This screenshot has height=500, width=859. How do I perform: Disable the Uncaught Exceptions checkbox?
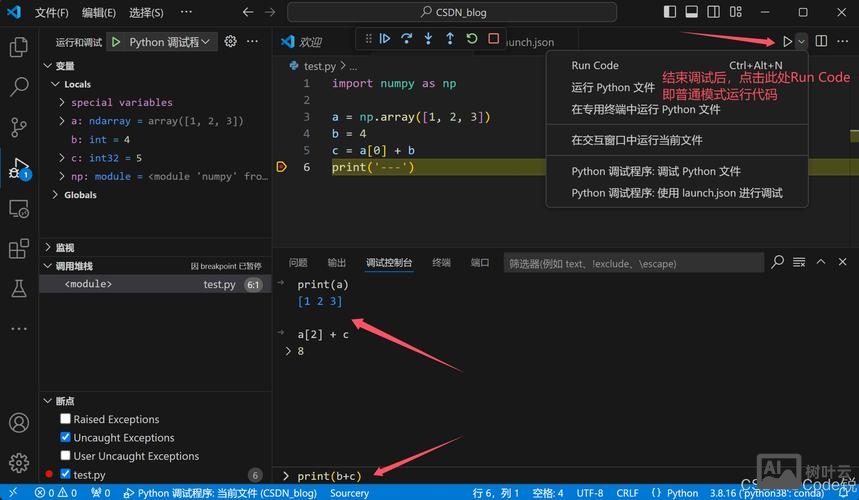click(66, 438)
